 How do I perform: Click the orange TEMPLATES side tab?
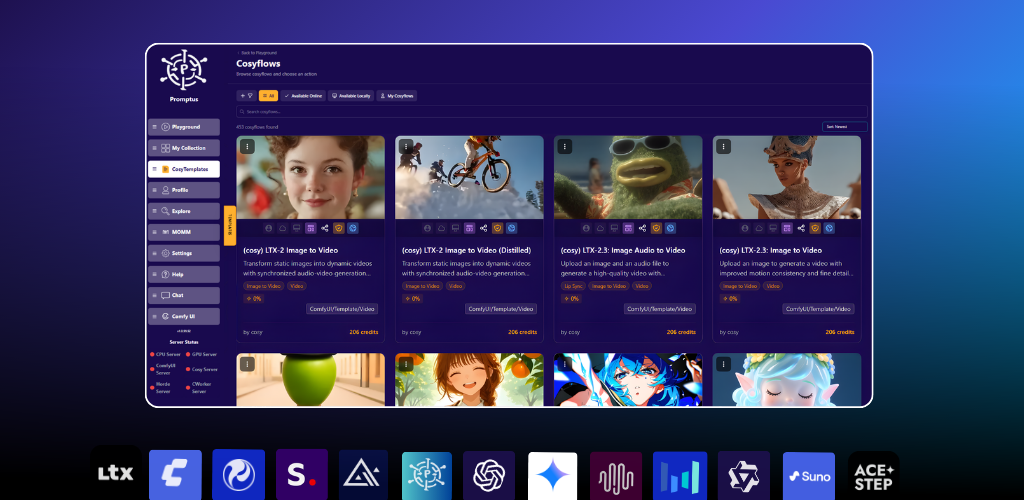pos(230,225)
